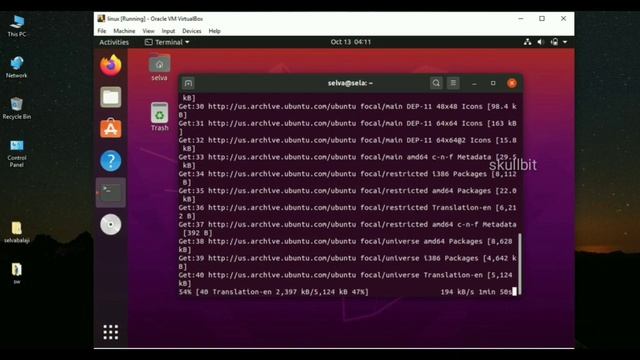Minimize the VirtualBox window

(521, 19)
